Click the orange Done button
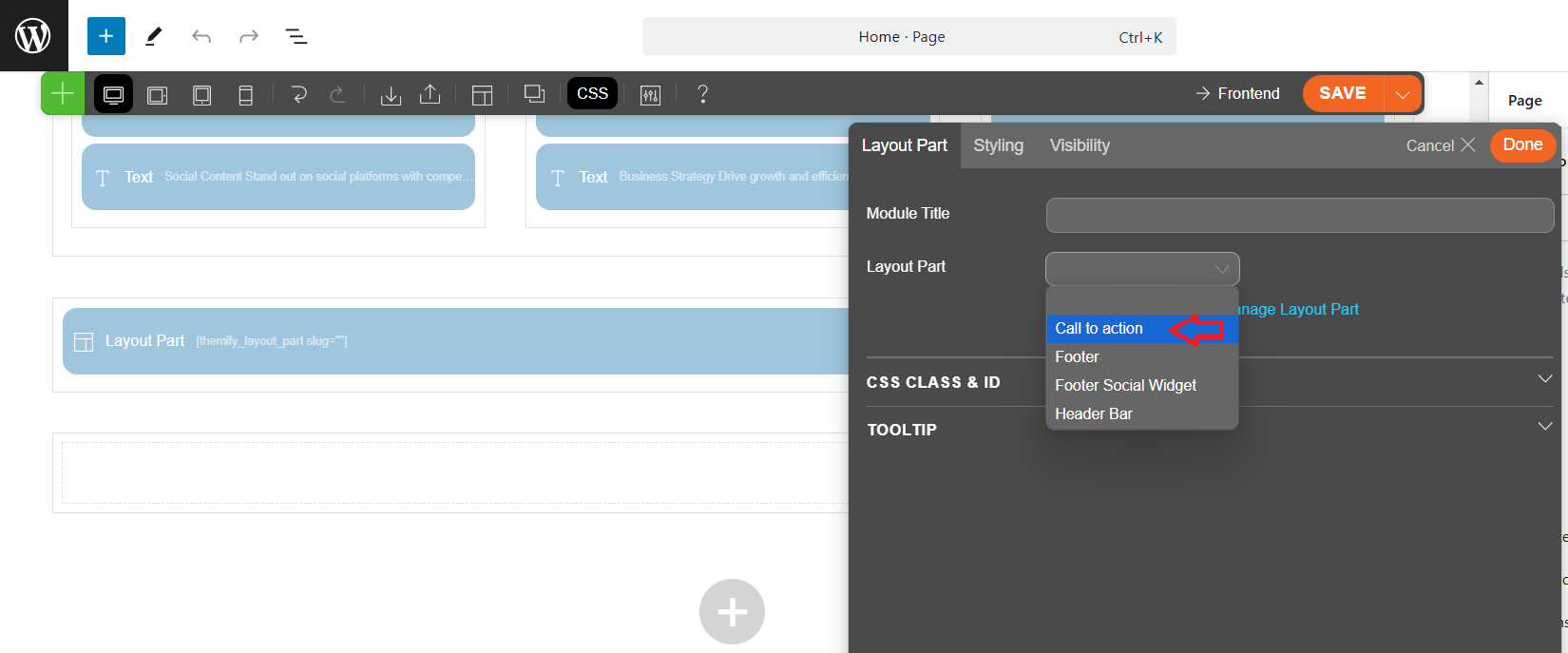The width and height of the screenshot is (1568, 653). click(x=1522, y=144)
